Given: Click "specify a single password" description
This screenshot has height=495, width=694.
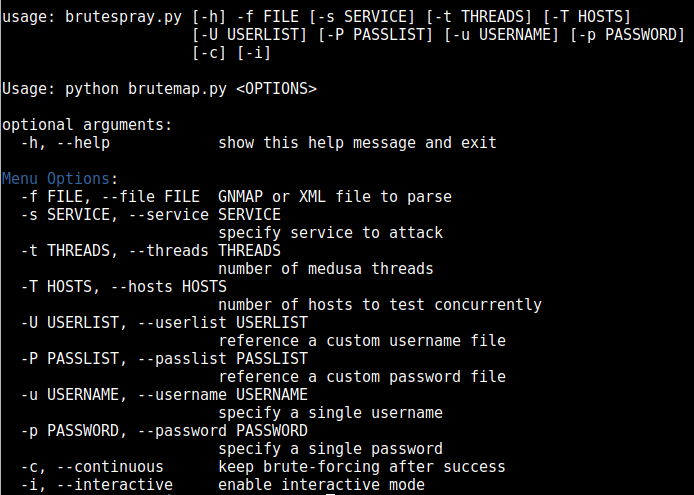Looking at the screenshot, I should click(330, 449).
